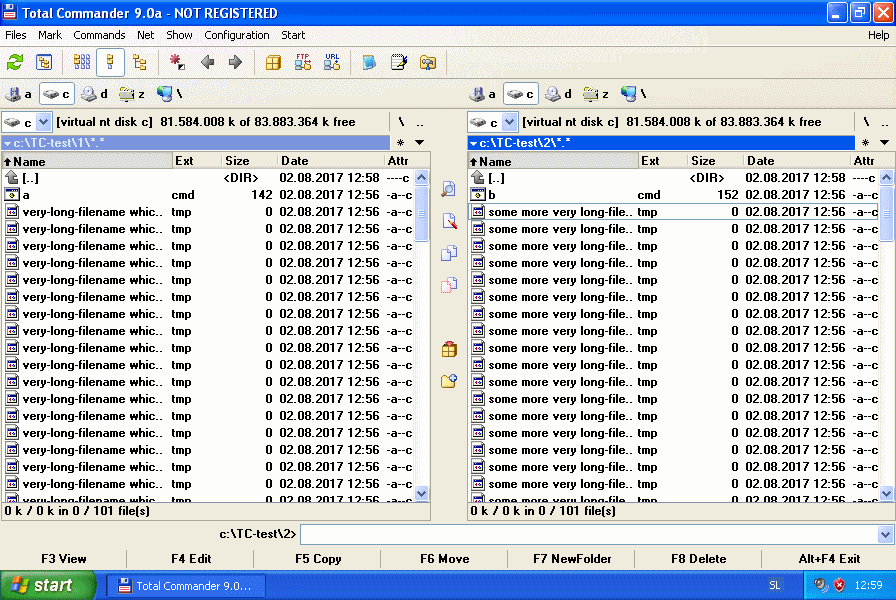Select floppy drive a in left panel
This screenshot has width=896, height=600.
(x=20, y=94)
